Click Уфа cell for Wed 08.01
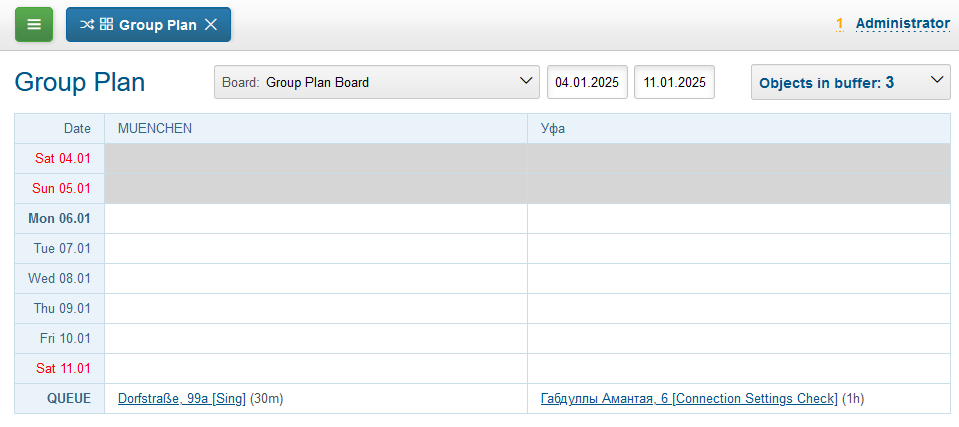The image size is (959, 427). coord(738,279)
